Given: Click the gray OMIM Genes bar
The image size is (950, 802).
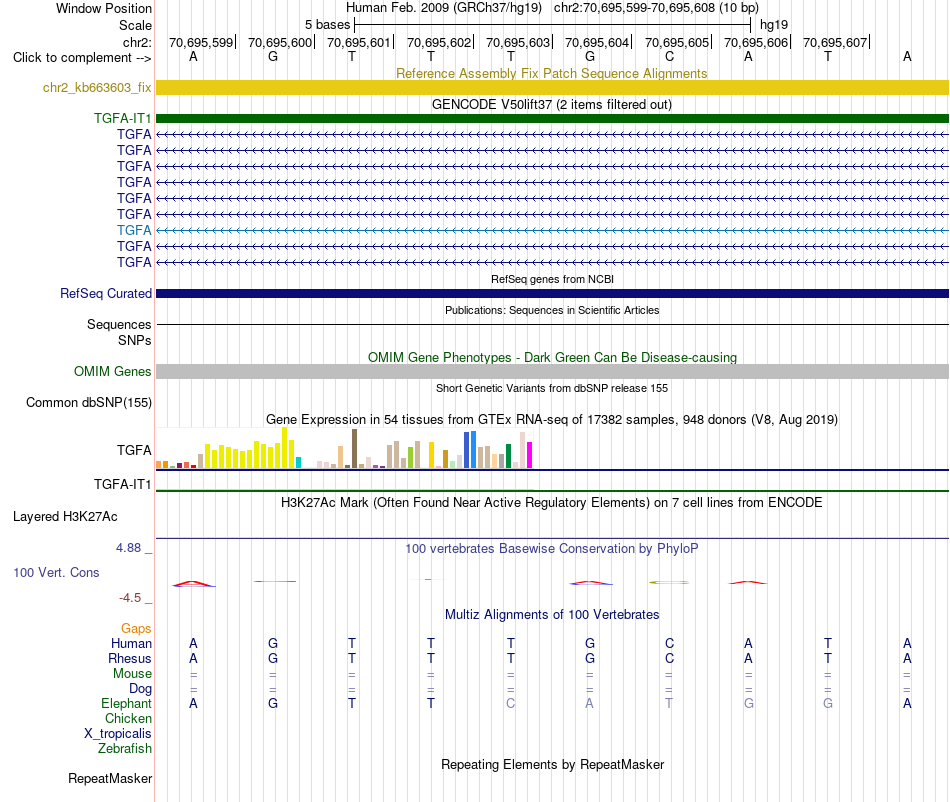Looking at the screenshot, I should (552, 371).
